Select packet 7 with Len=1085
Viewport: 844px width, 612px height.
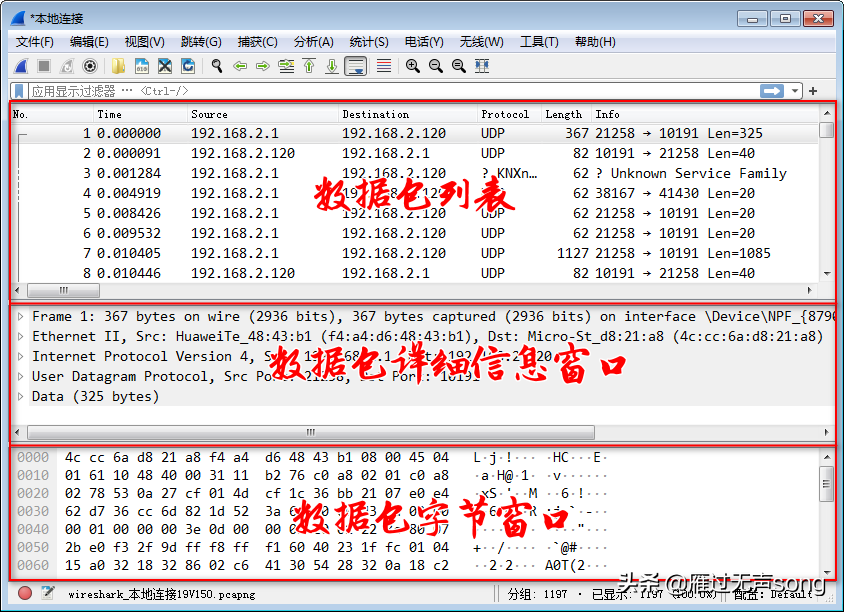tap(414, 253)
